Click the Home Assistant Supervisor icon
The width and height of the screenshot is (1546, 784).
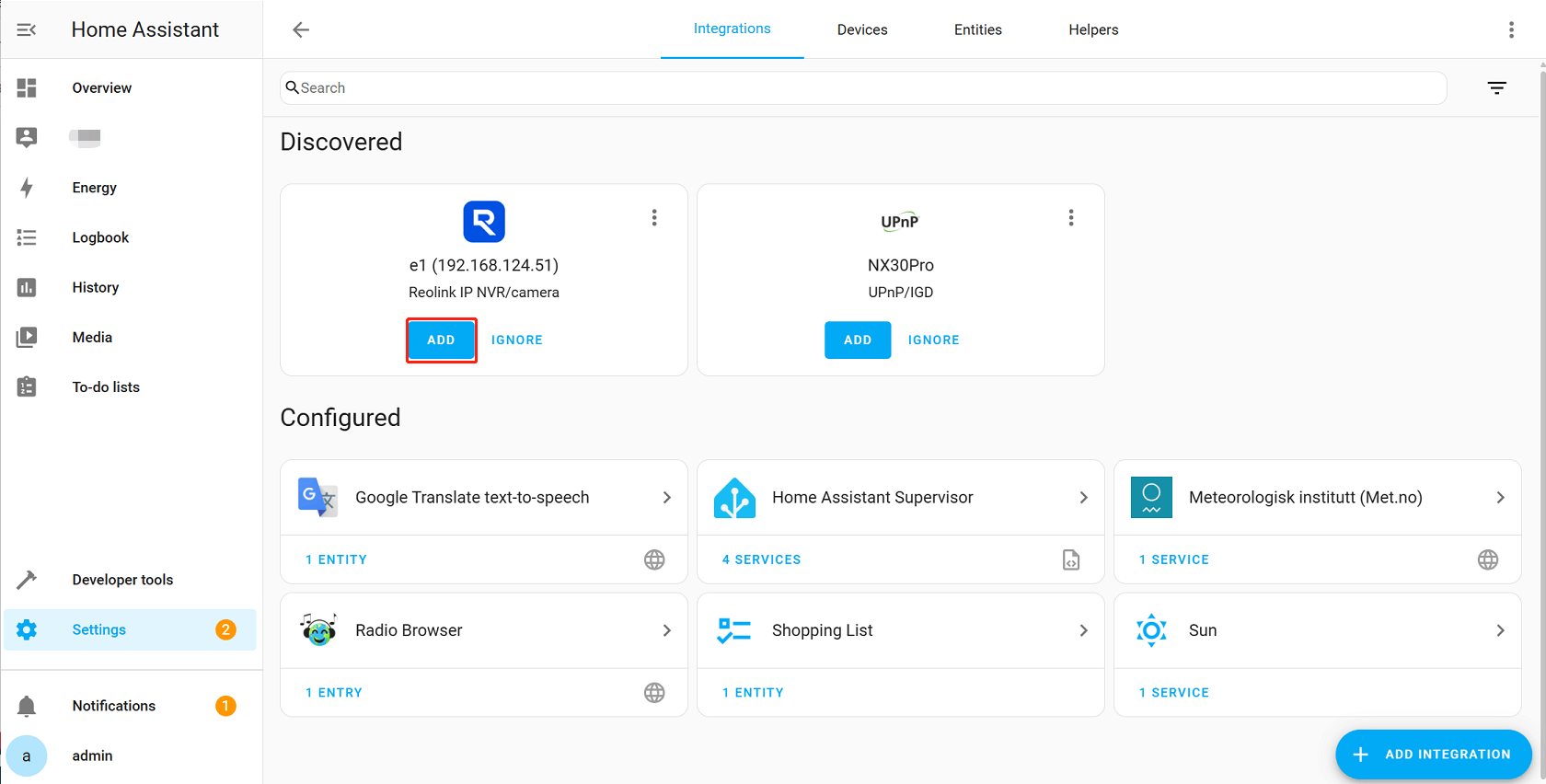pos(734,497)
